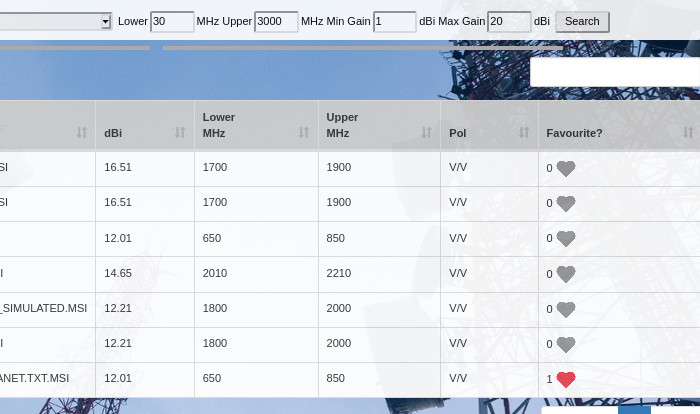Favourite the 14.65 dBi row heart
The height and width of the screenshot is (414, 700).
pyautogui.click(x=566, y=274)
